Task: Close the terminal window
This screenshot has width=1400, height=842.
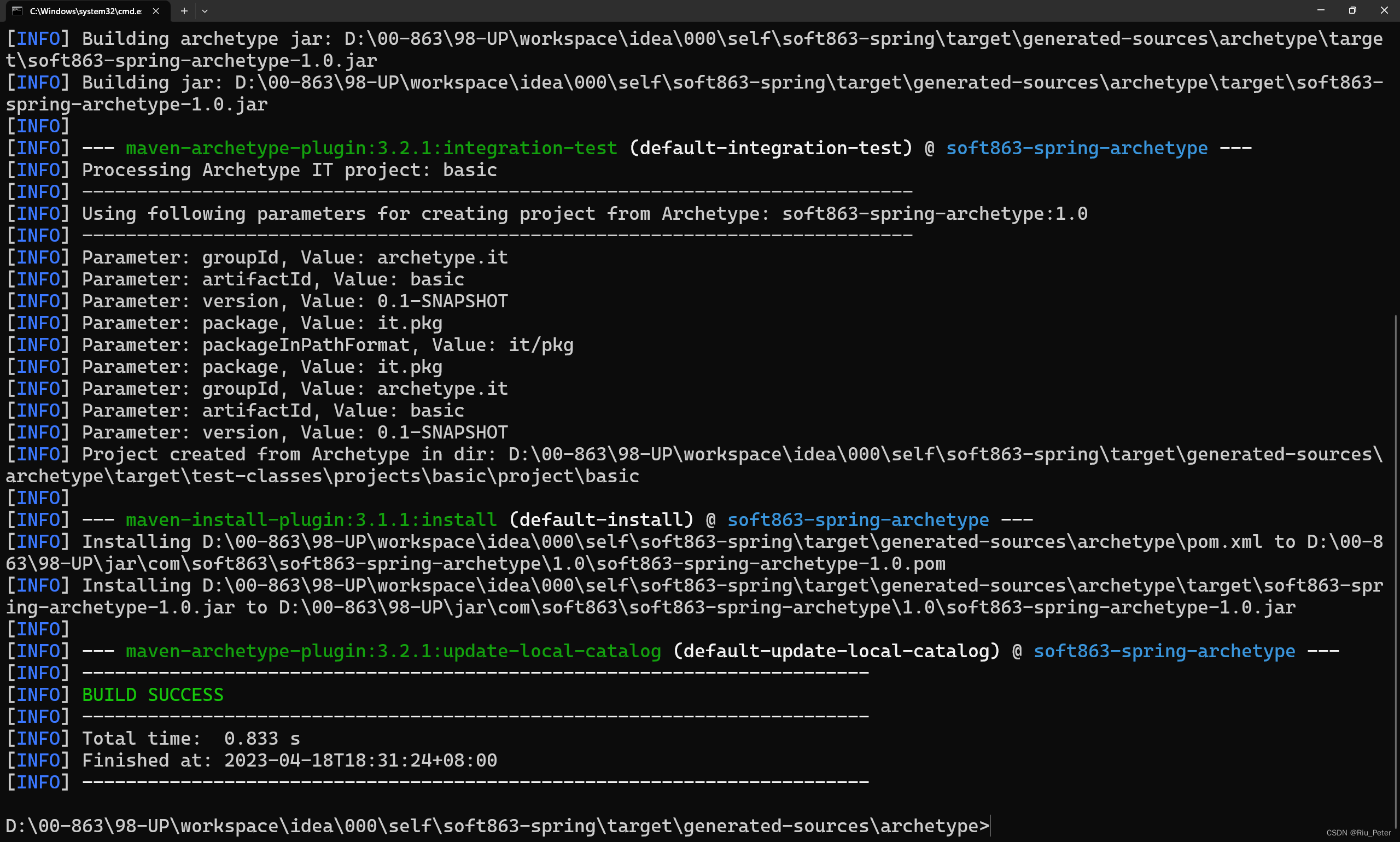Action: 1384,10
